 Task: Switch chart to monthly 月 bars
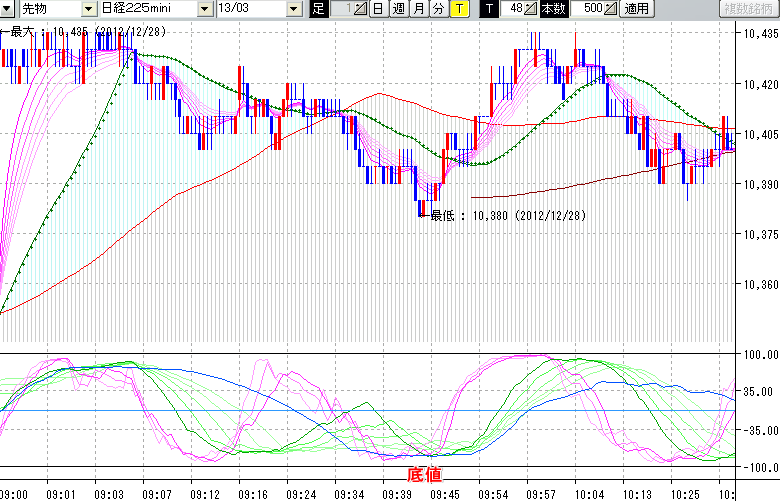click(x=419, y=9)
